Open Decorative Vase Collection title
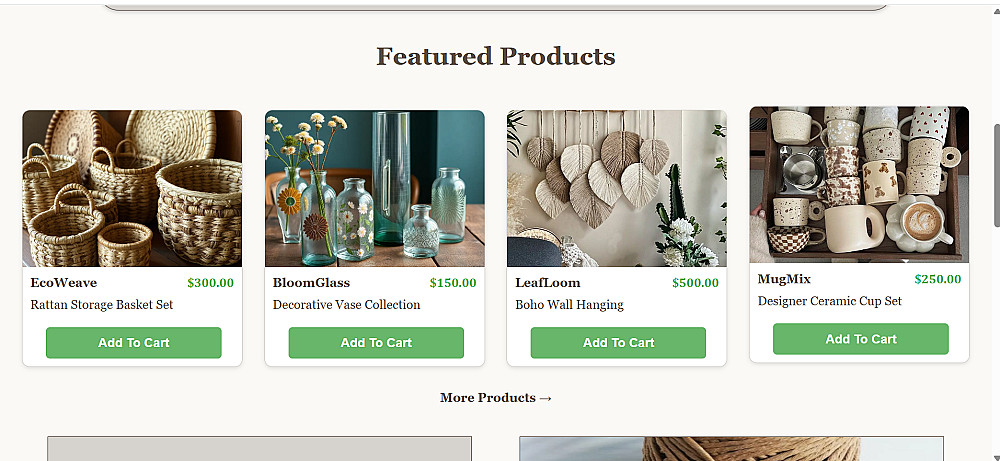1000x461 pixels. tap(346, 305)
